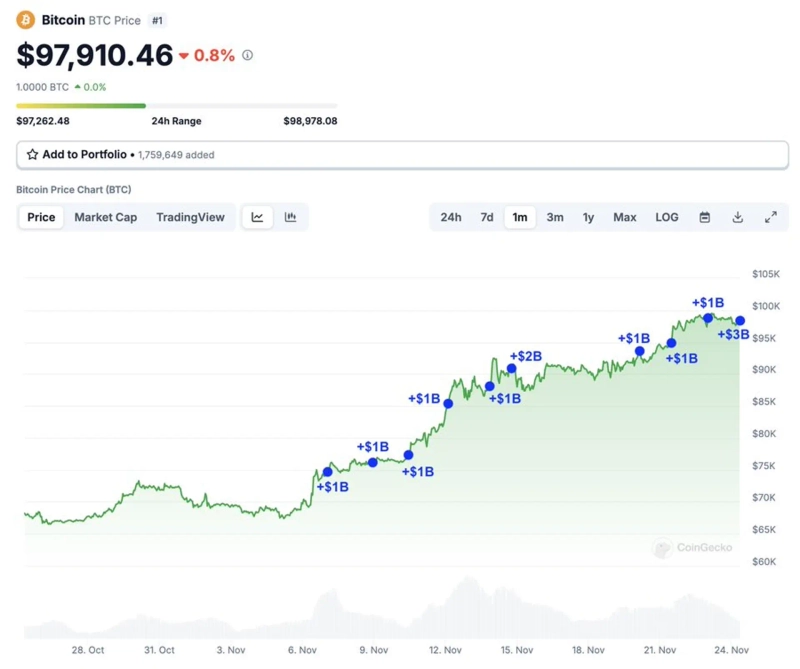This screenshot has width=800, height=669.
Task: Switch to the Market Cap tab
Action: 105,217
